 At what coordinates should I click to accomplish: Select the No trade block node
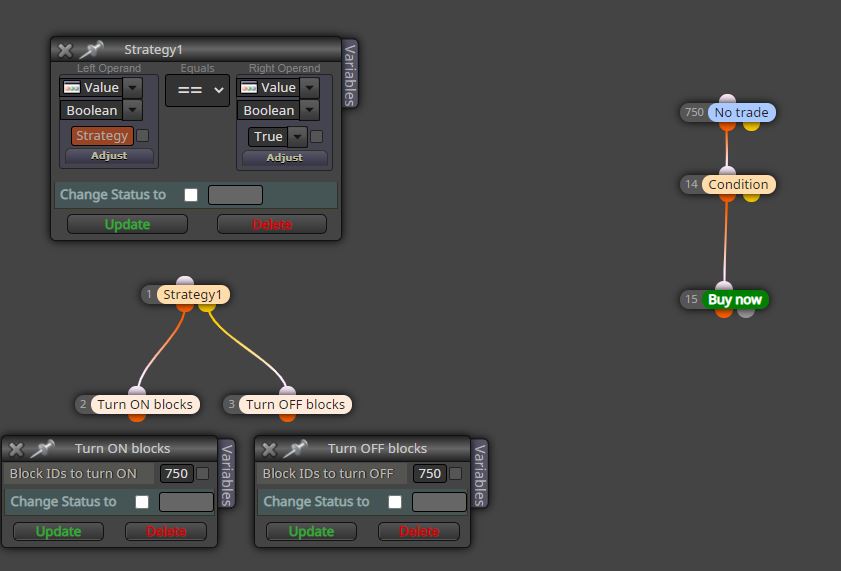coord(742,113)
